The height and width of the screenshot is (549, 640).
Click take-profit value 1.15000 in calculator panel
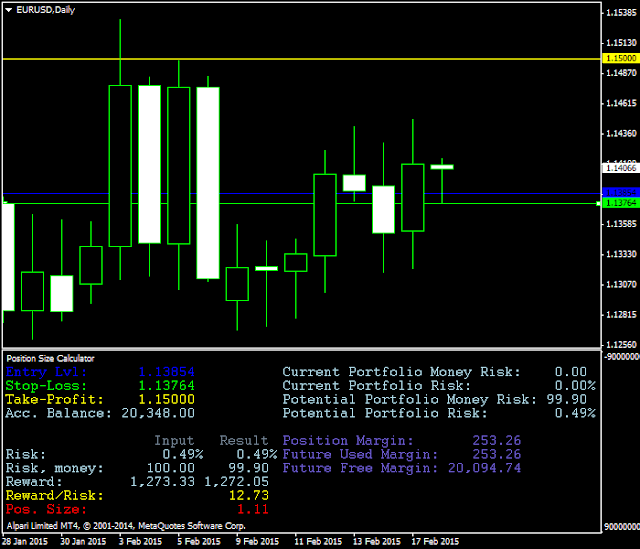pyautogui.click(x=166, y=399)
